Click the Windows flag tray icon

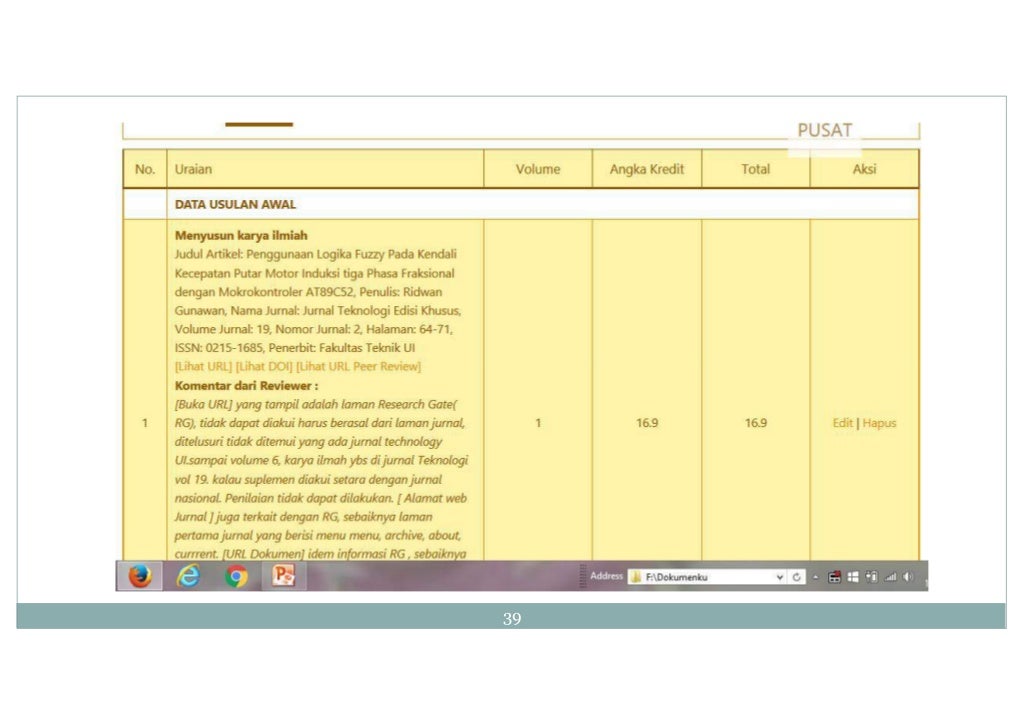coord(853,577)
